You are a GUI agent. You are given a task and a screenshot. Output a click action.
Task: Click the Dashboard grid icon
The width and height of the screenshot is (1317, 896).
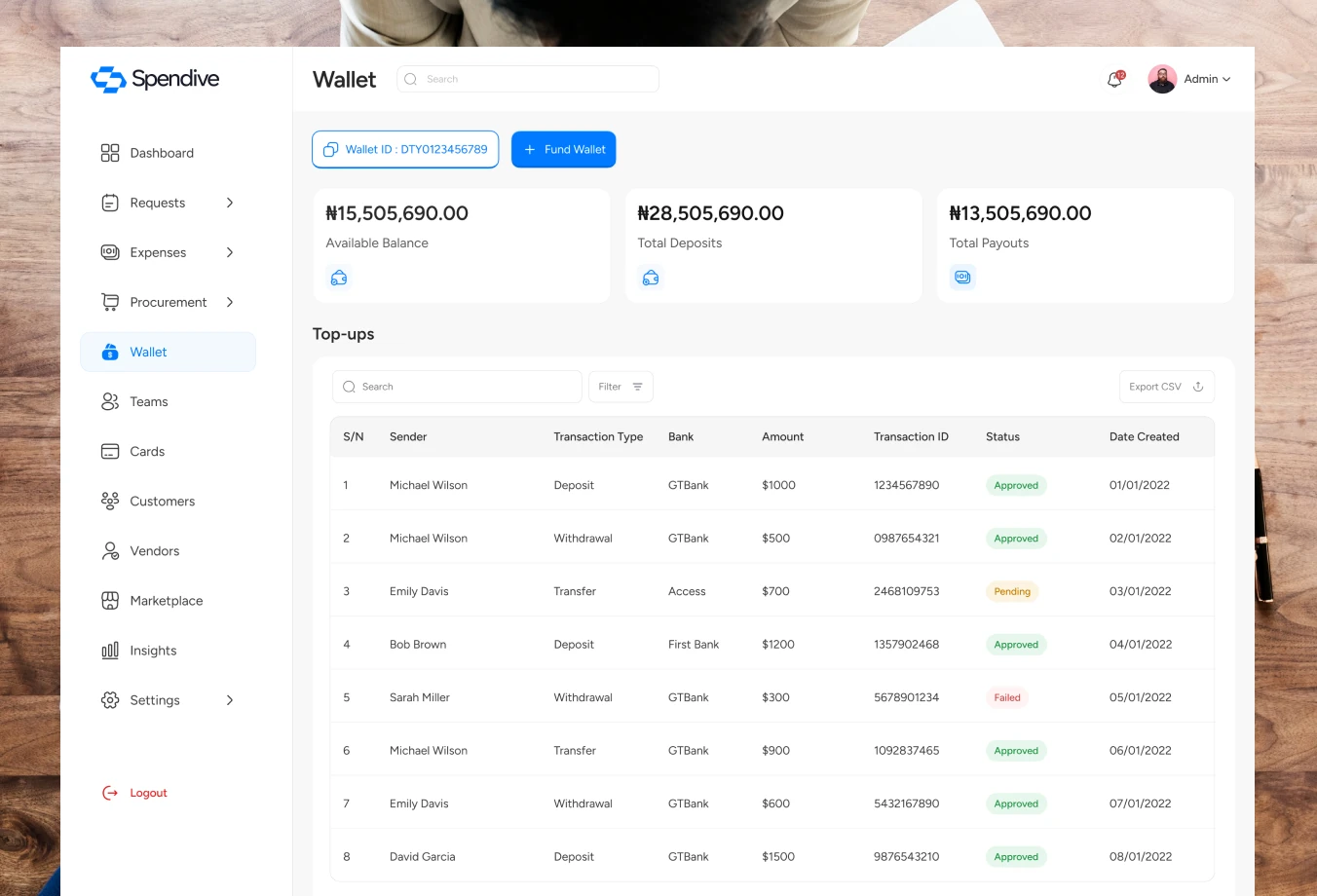pos(110,153)
